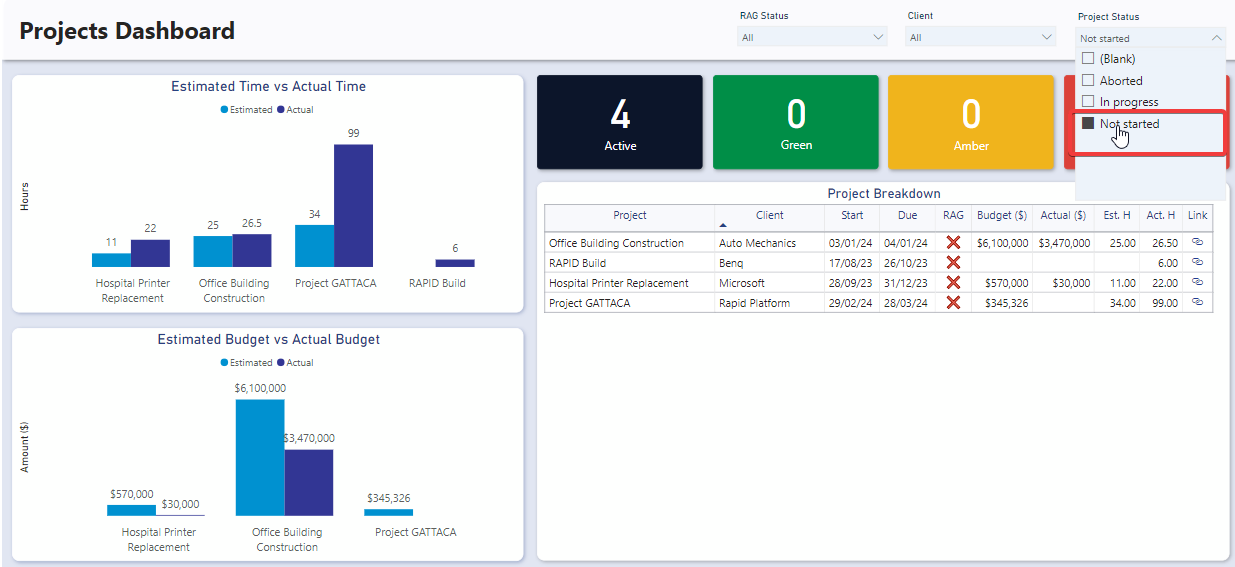
Task: Check the In progress status checkbox
Action: (x=1089, y=101)
